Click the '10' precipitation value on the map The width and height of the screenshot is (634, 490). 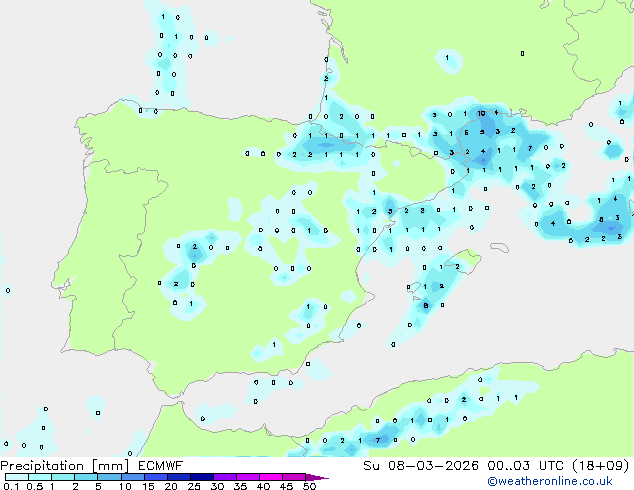tap(481, 114)
